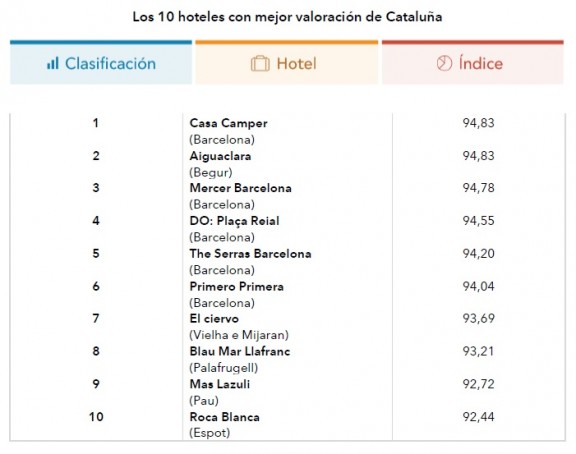This screenshot has width=576, height=454.
Task: Click the suitcase icon beside Hotel
Action: pos(260,64)
